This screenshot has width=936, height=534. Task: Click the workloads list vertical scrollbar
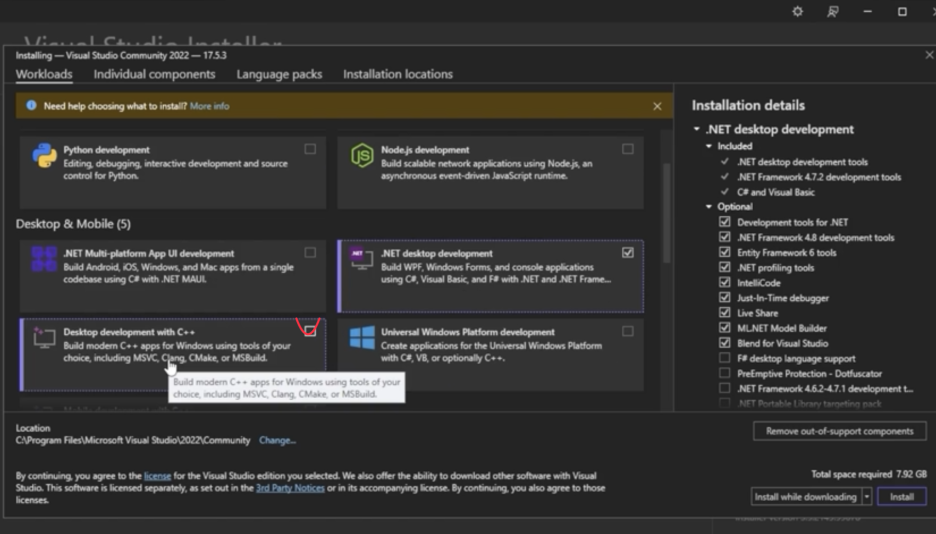(x=666, y=213)
